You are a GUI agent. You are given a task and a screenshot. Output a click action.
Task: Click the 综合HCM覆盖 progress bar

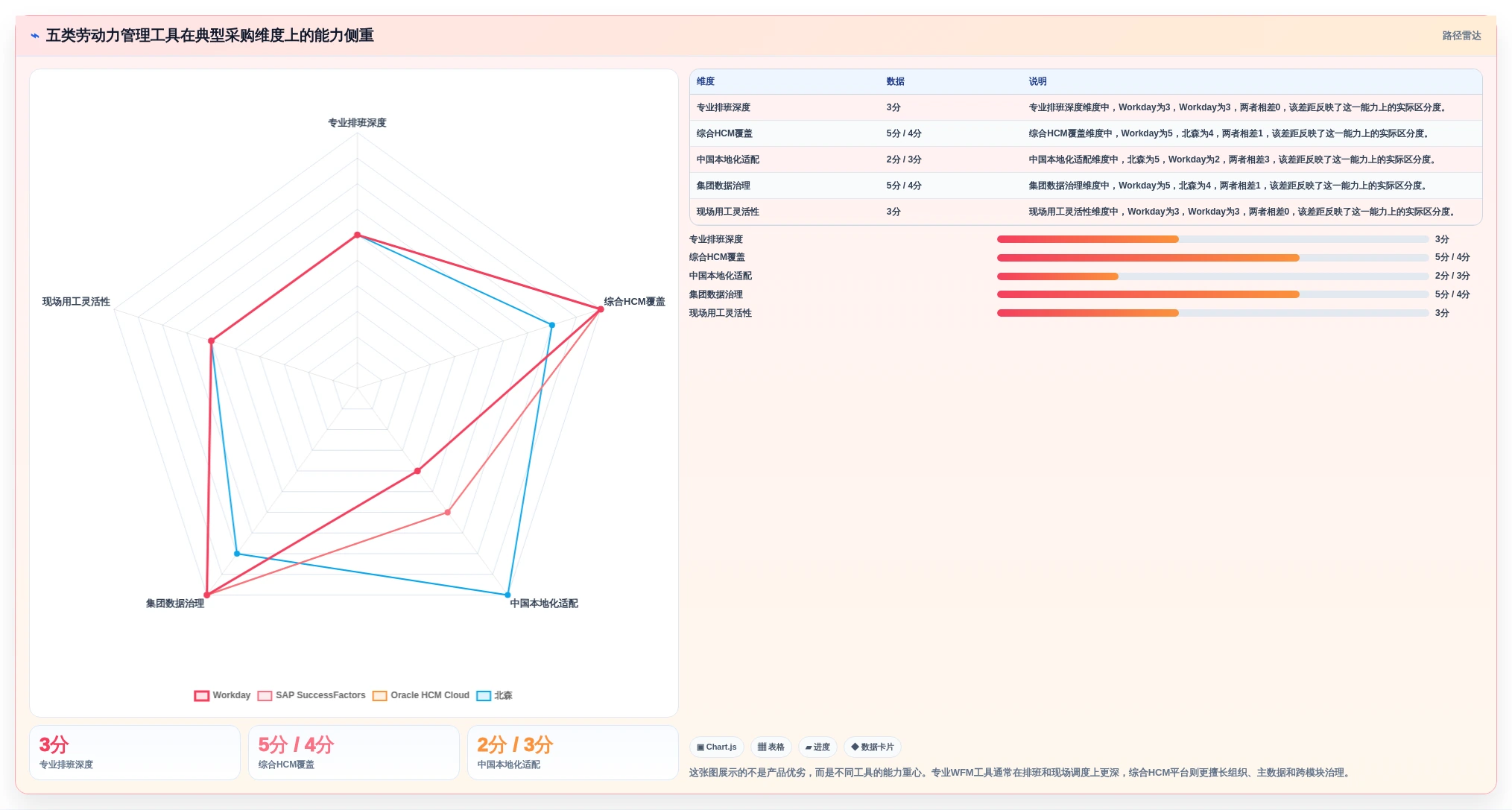coord(1212,258)
